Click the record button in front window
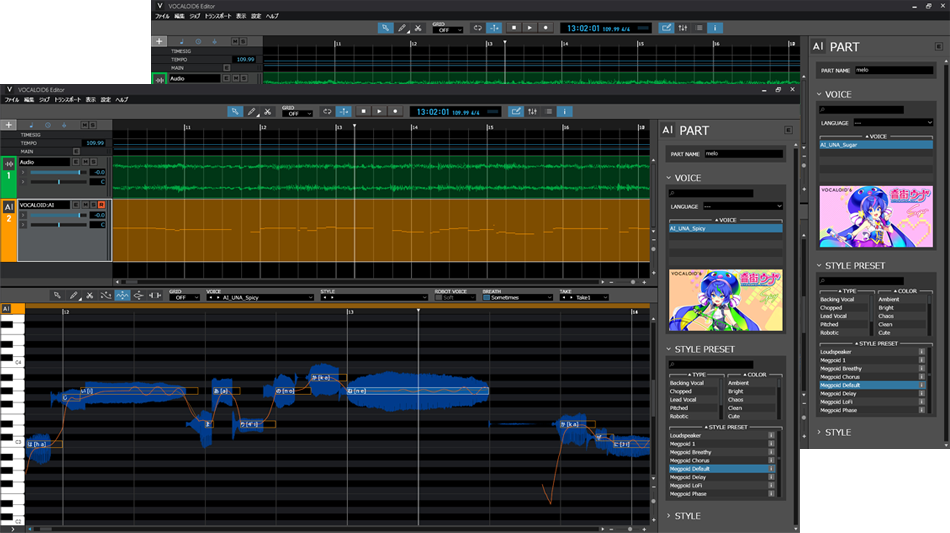This screenshot has width=950, height=533. tap(395, 111)
